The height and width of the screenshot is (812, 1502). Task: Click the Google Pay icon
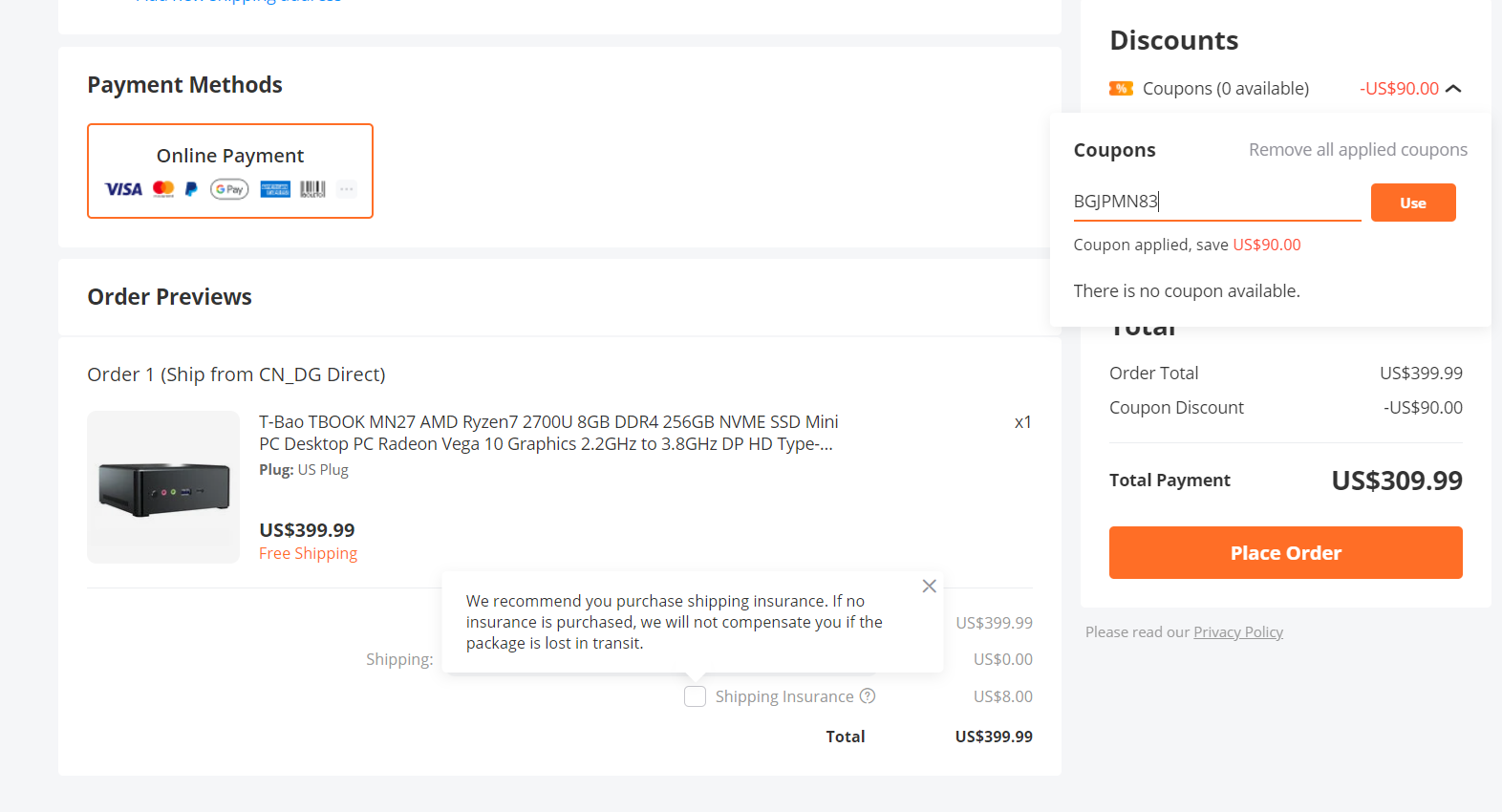[229, 189]
